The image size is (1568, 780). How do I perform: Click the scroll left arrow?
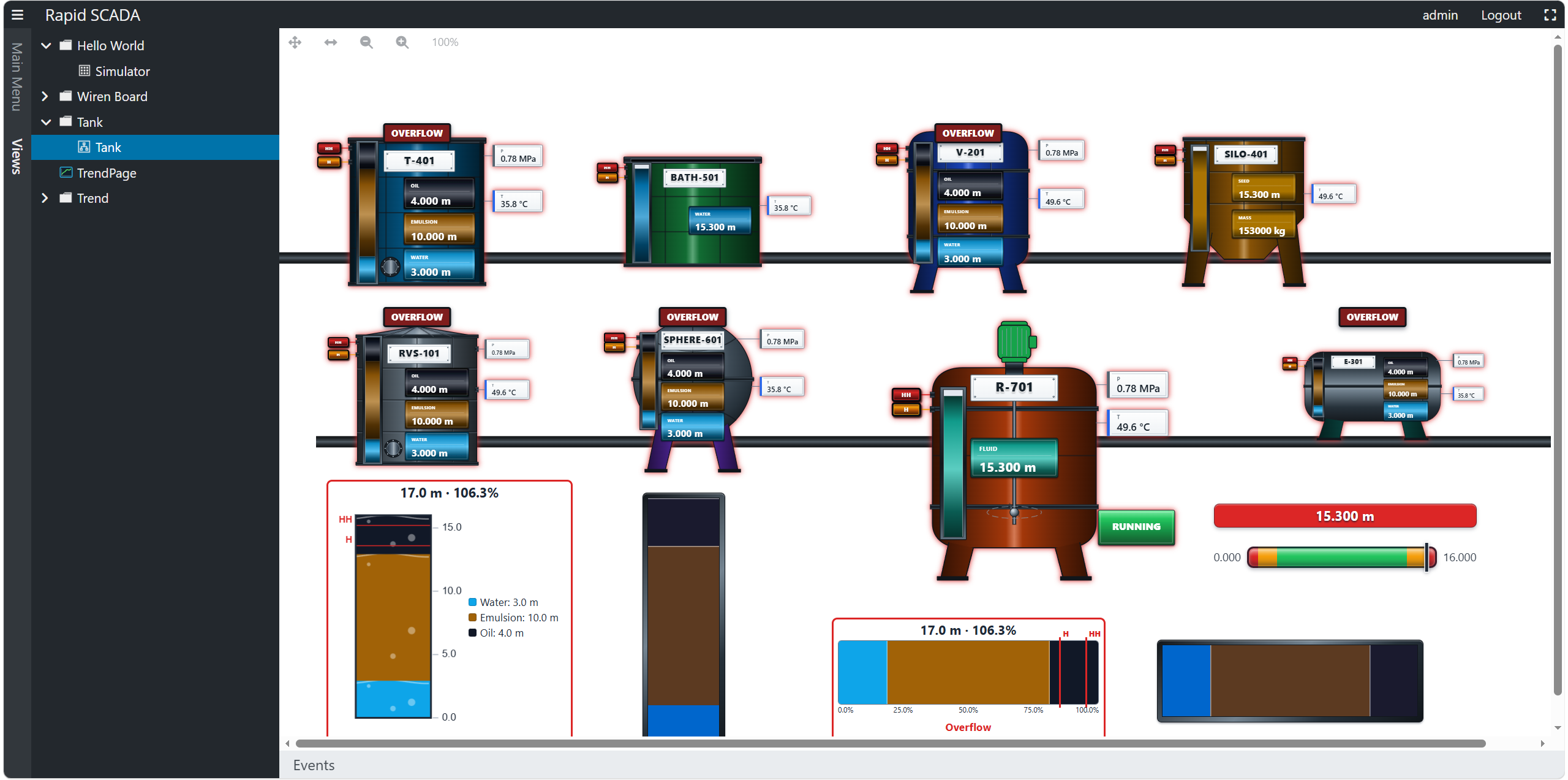point(287,743)
